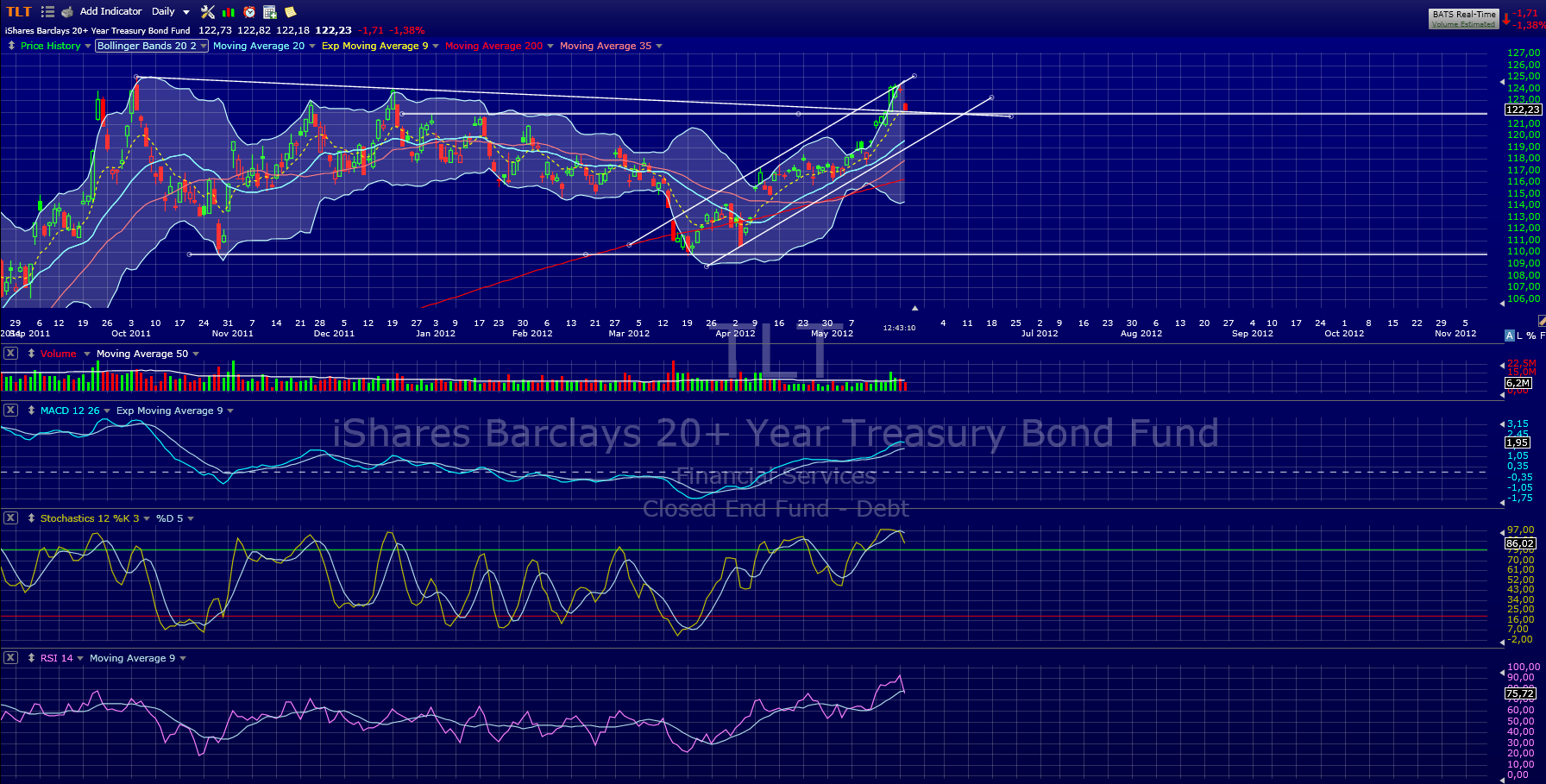The image size is (1546, 784).
Task: Click the Add Indicator button
Action: click(110, 12)
